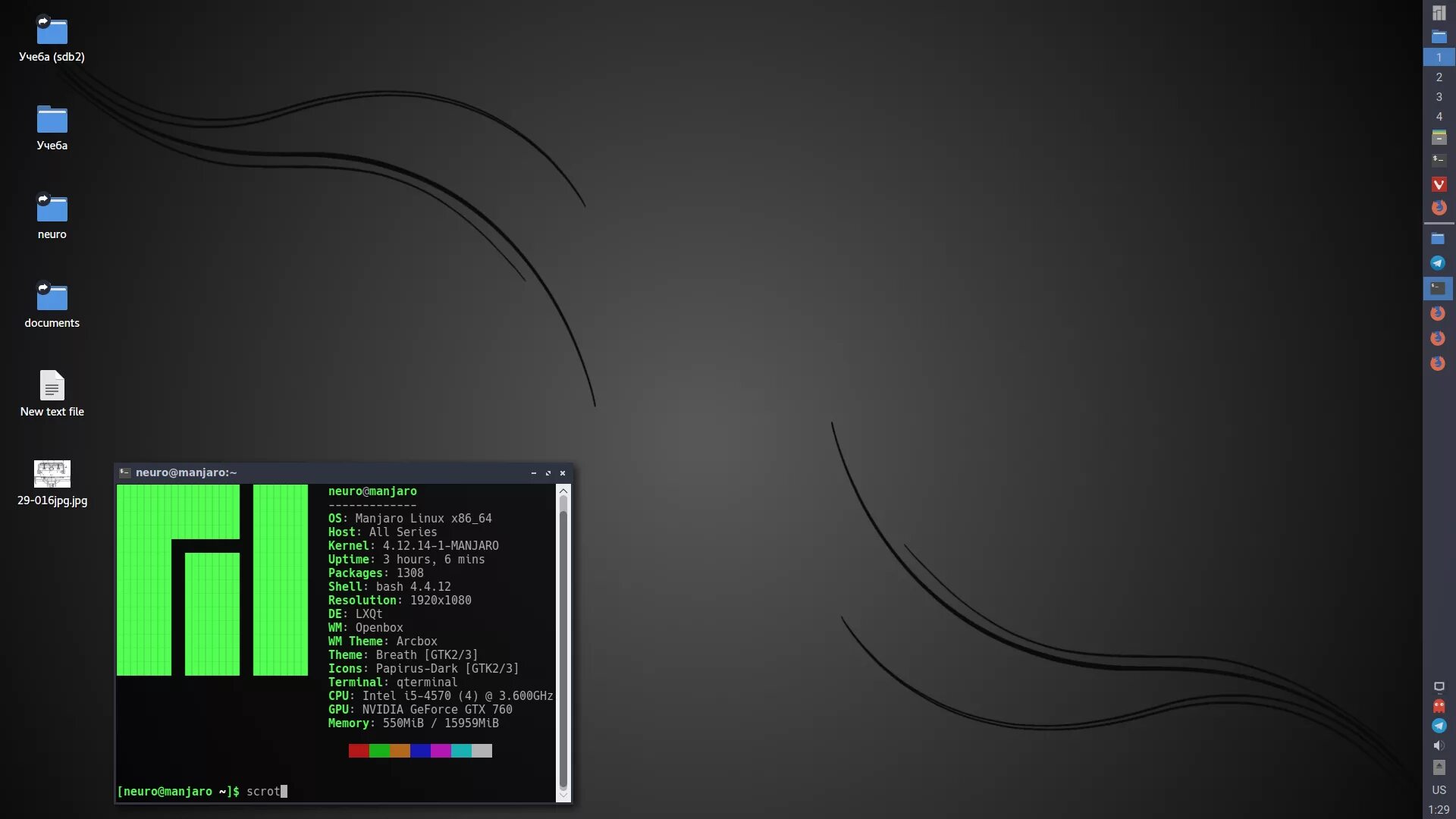
Task: Toggle the US keyboard layout indicator
Action: 1439,789
